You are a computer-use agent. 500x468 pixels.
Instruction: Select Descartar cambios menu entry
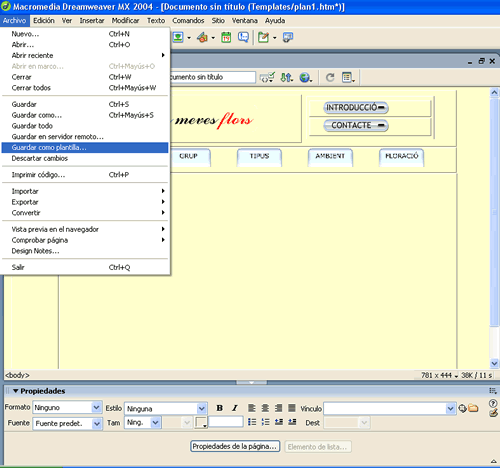click(x=85, y=158)
